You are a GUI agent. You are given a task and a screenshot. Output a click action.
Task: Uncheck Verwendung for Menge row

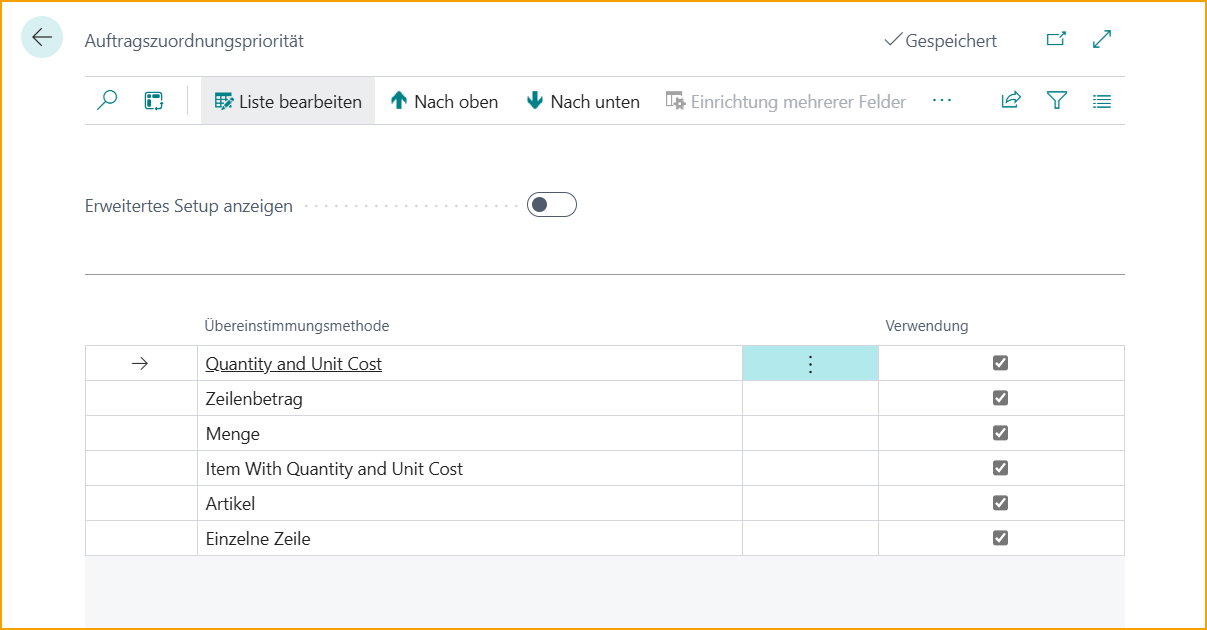pos(1000,433)
